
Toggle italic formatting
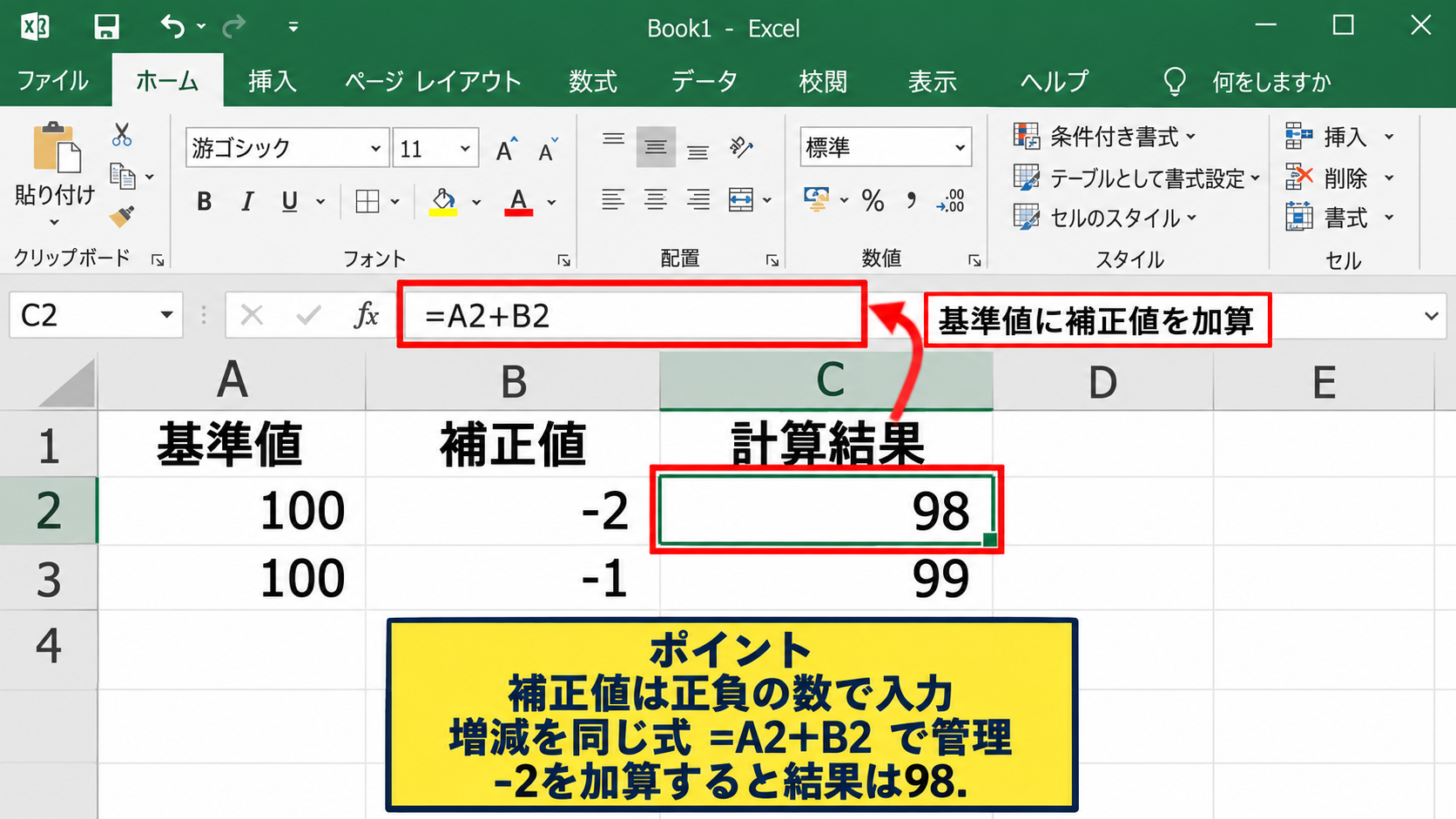pos(247,201)
